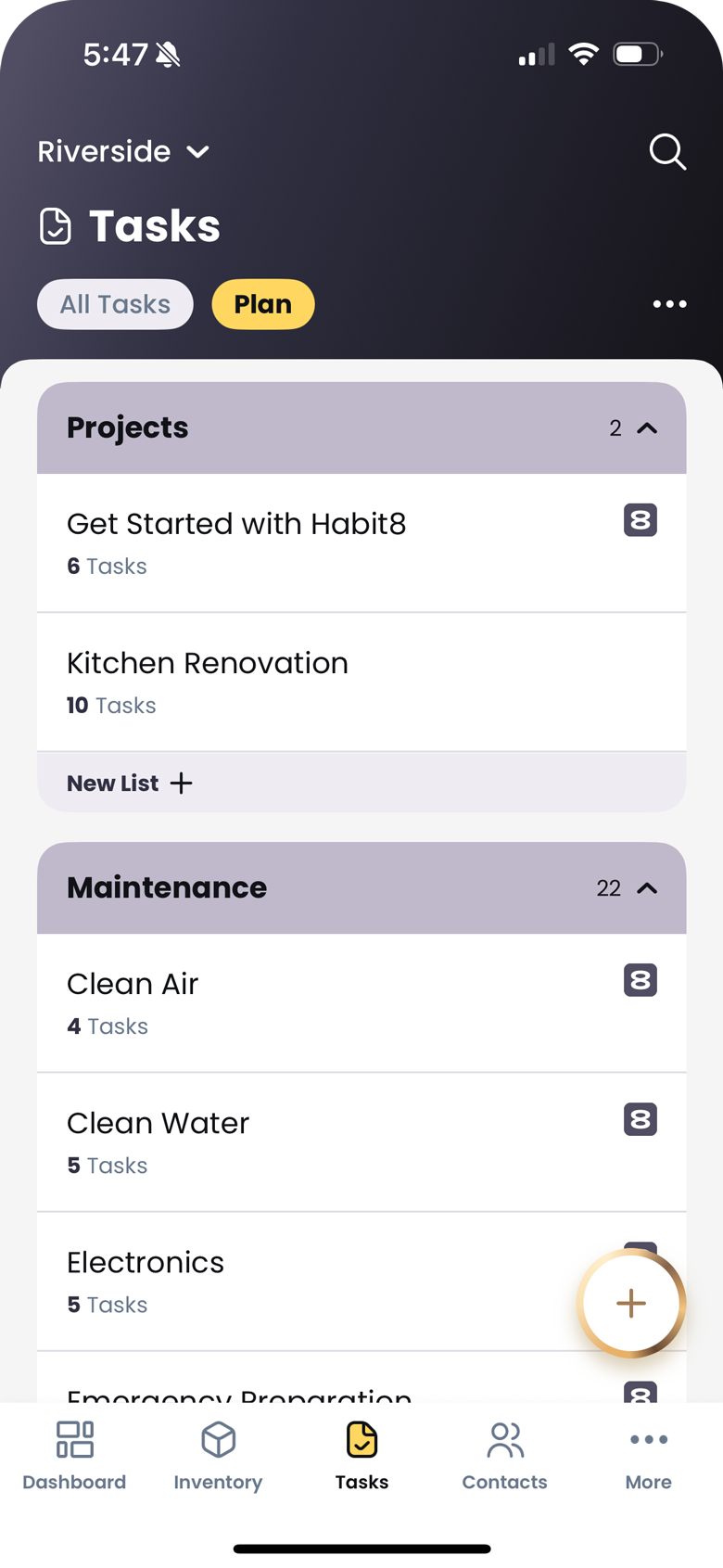Open the Get Started with Habit8 project
723x1568 pixels.
point(278,542)
